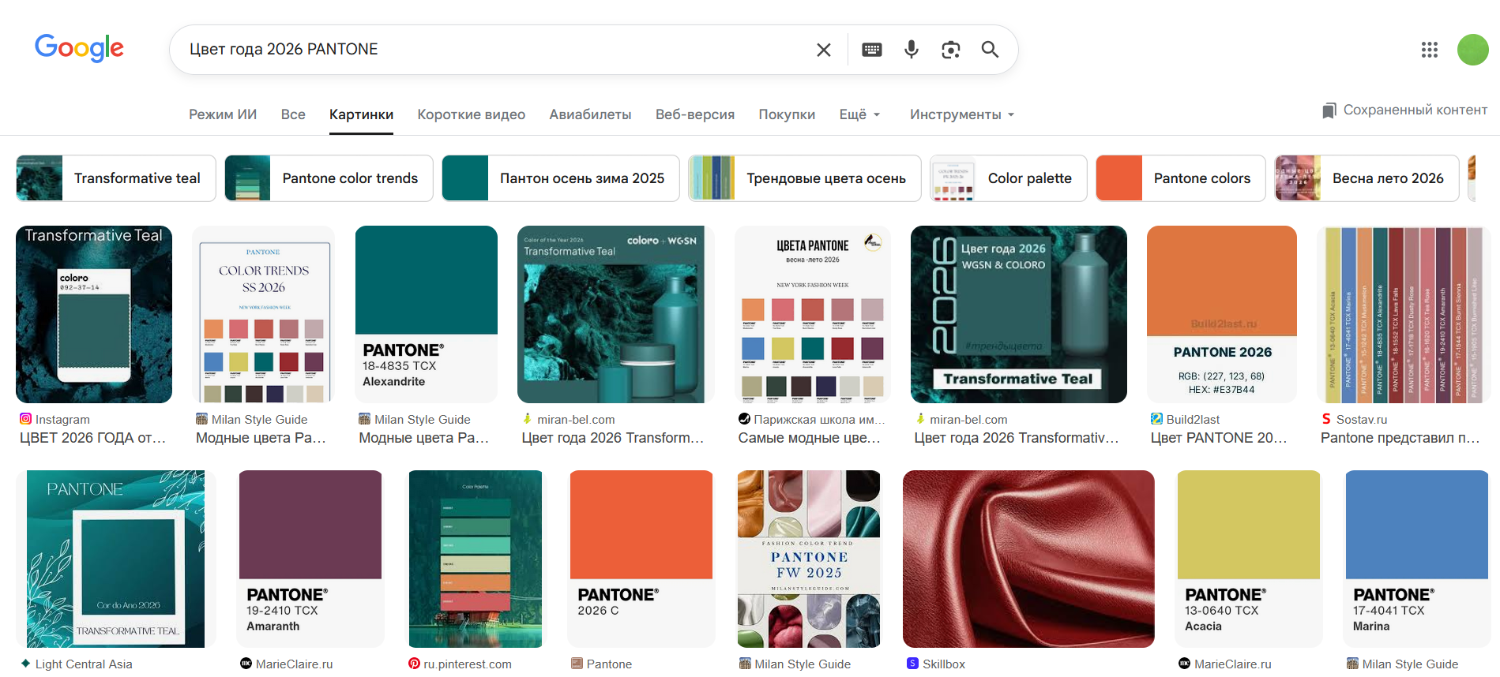Open the Google apps grid icon

tap(1430, 50)
